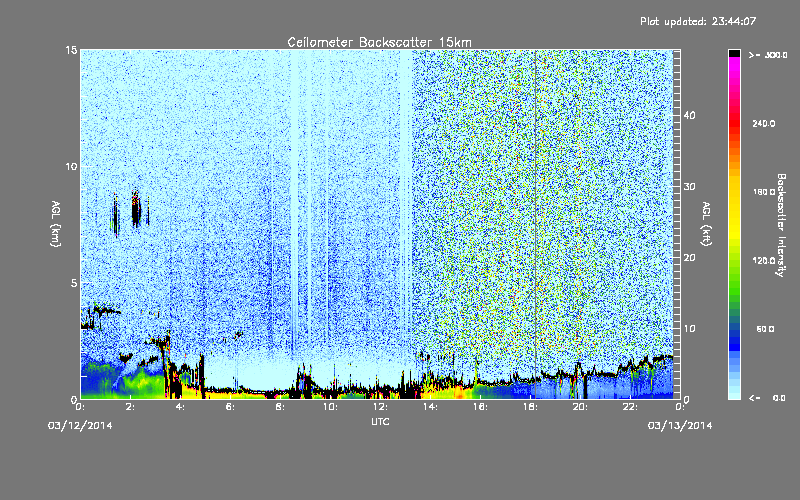Click the dark blue section of the colorbar
The width and height of the screenshot is (800, 500).
734,342
